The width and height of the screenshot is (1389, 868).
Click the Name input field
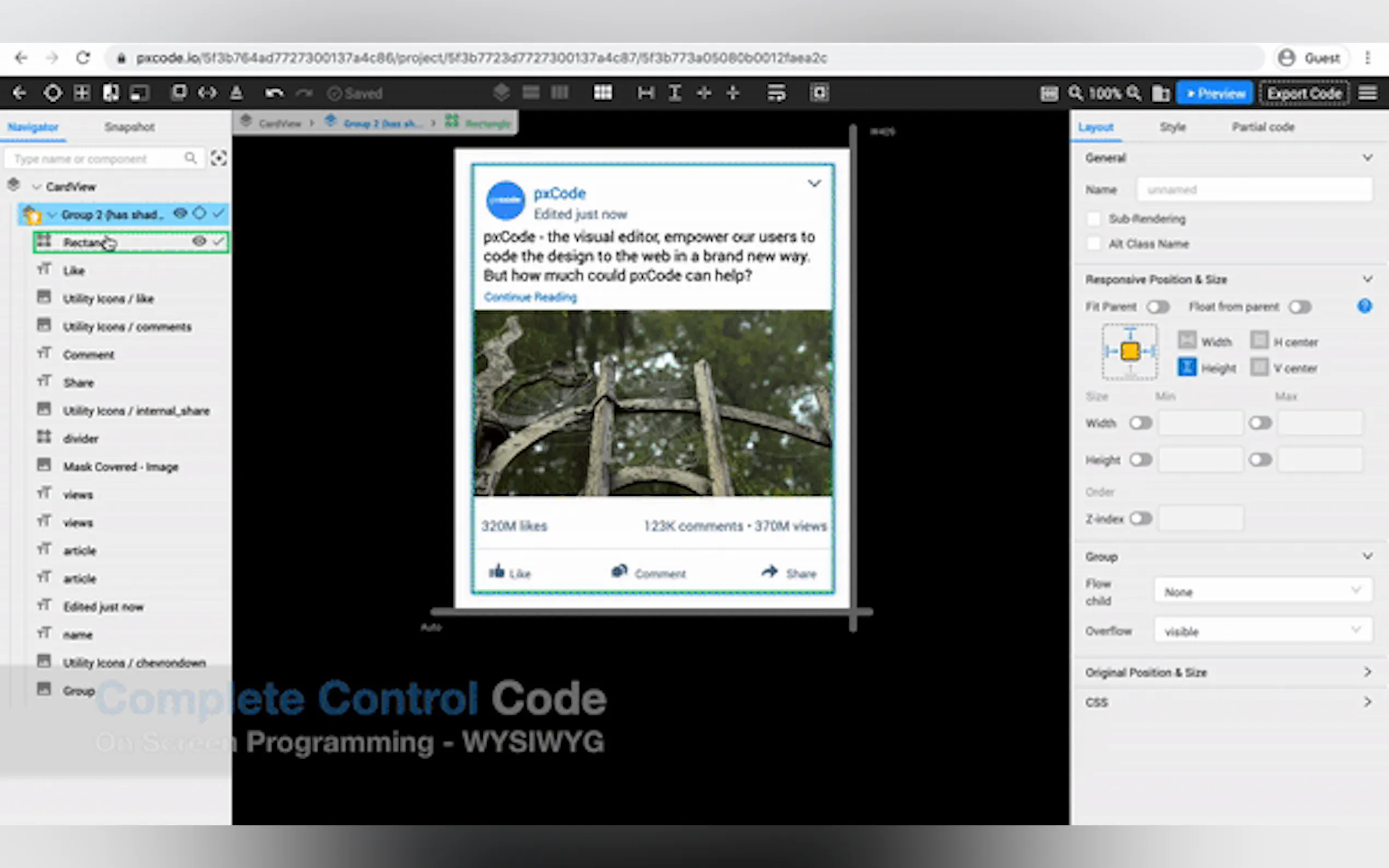point(1254,190)
